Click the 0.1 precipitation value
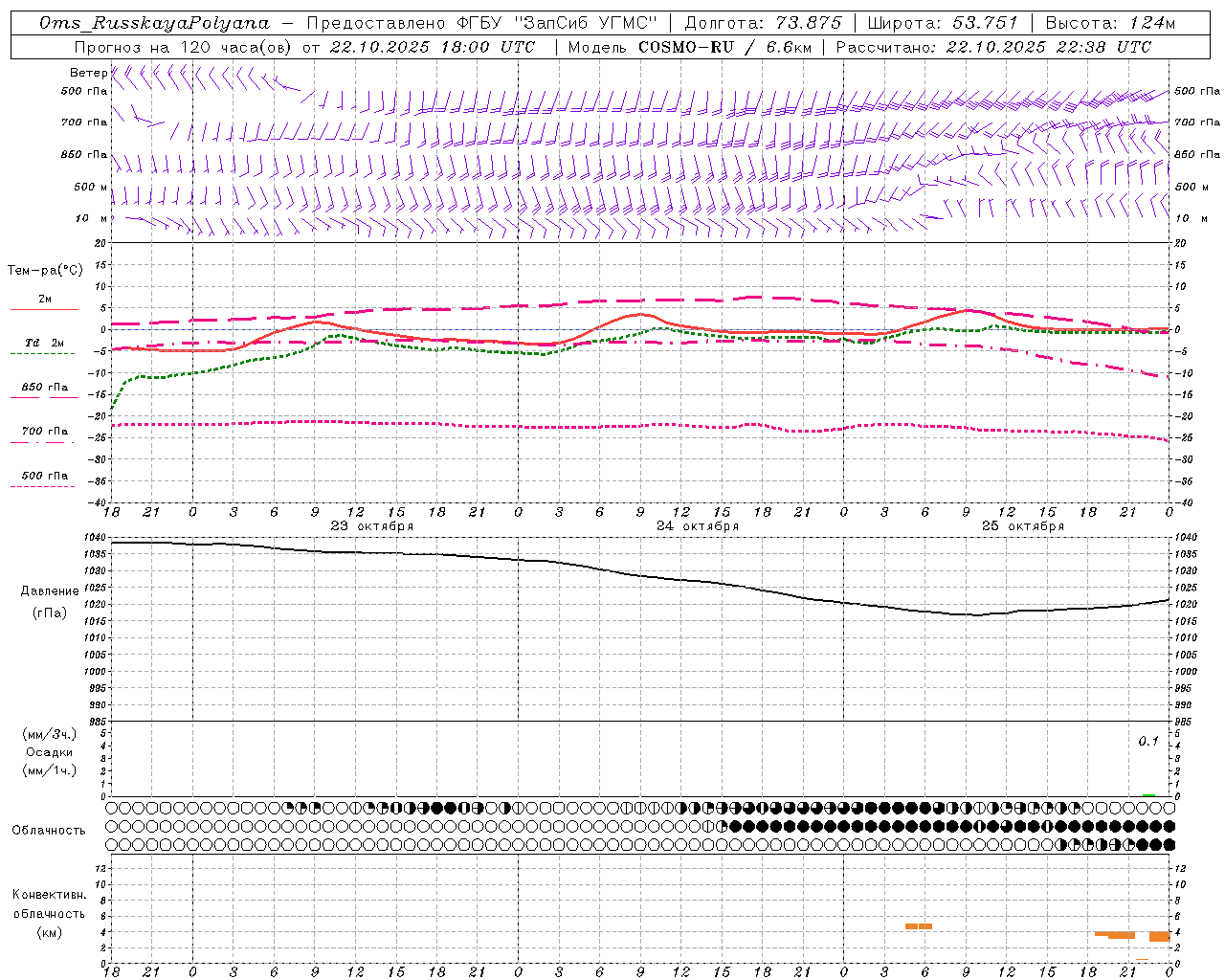Image resolution: width=1225 pixels, height=980 pixels. (x=1148, y=742)
